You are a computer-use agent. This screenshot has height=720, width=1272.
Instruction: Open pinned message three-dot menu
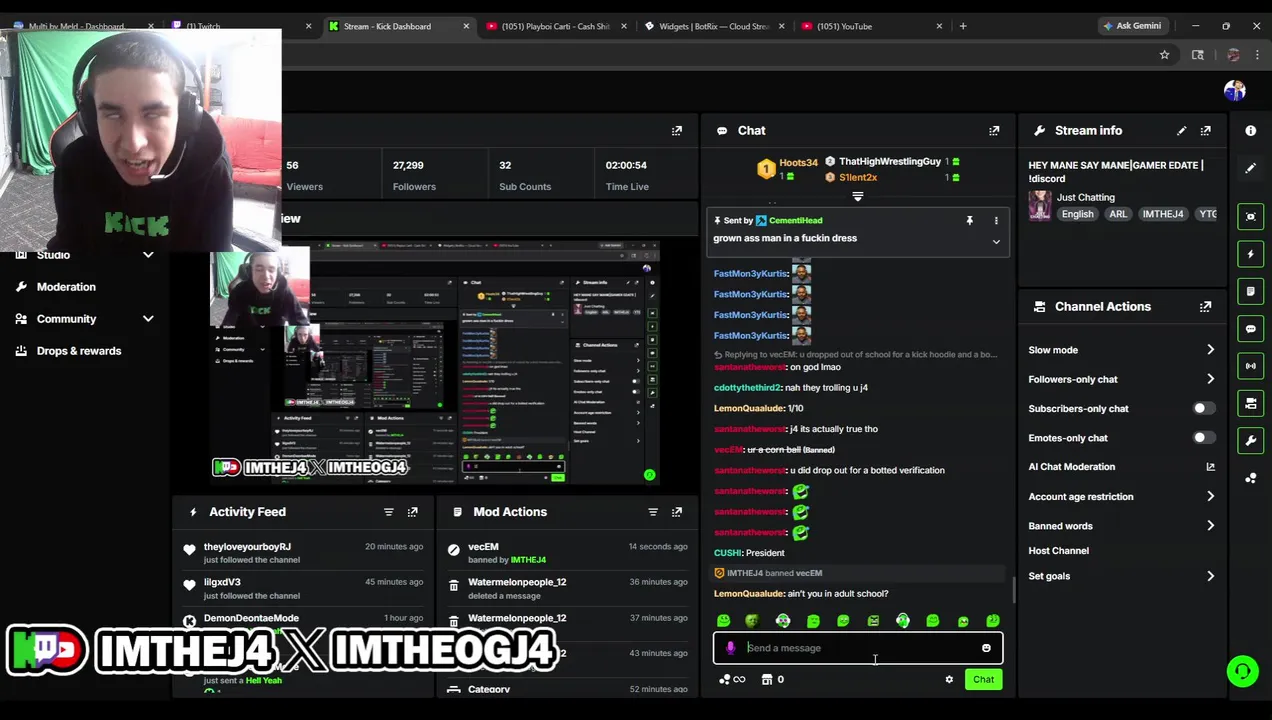click(x=996, y=221)
